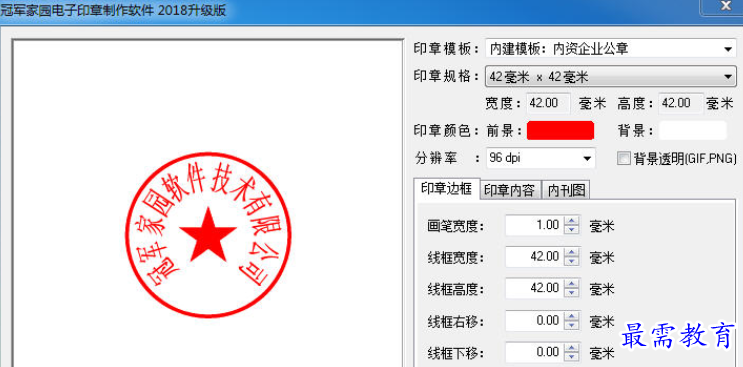
Task: Close the seal maker window
Action: point(724,7)
